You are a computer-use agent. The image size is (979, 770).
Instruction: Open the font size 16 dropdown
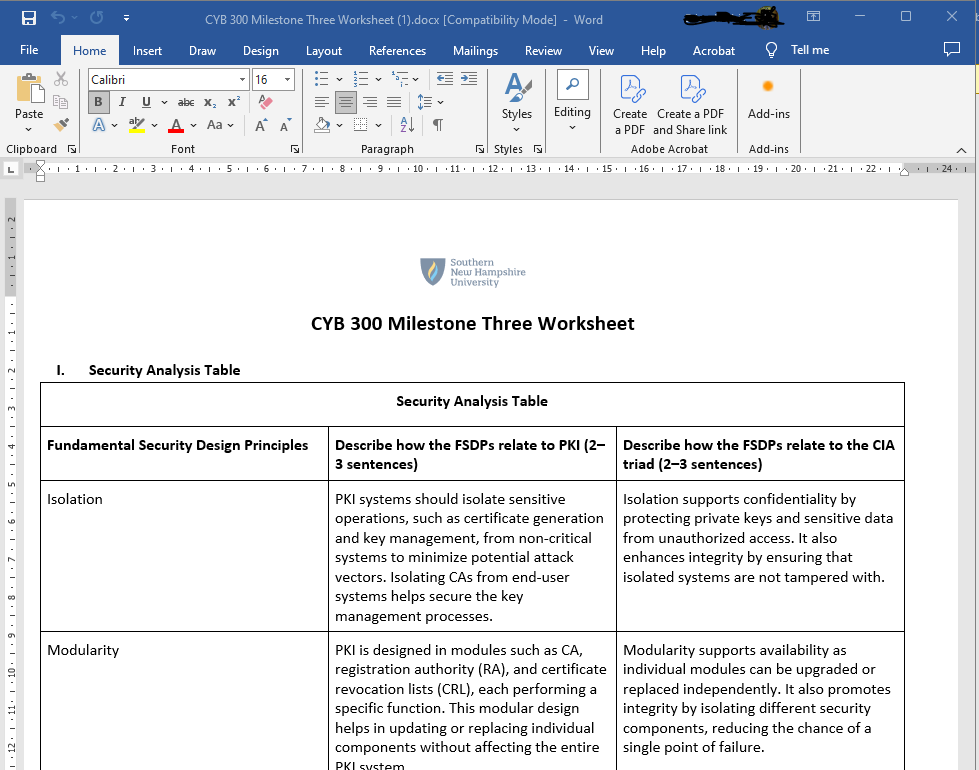pyautogui.click(x=287, y=79)
